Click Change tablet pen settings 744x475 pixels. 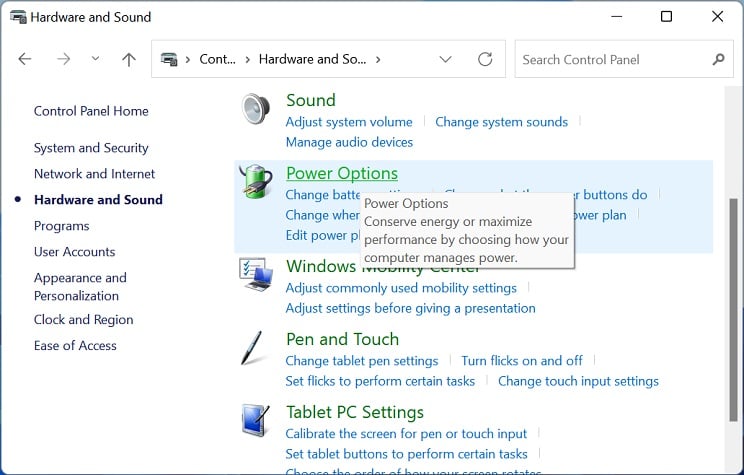click(x=362, y=361)
